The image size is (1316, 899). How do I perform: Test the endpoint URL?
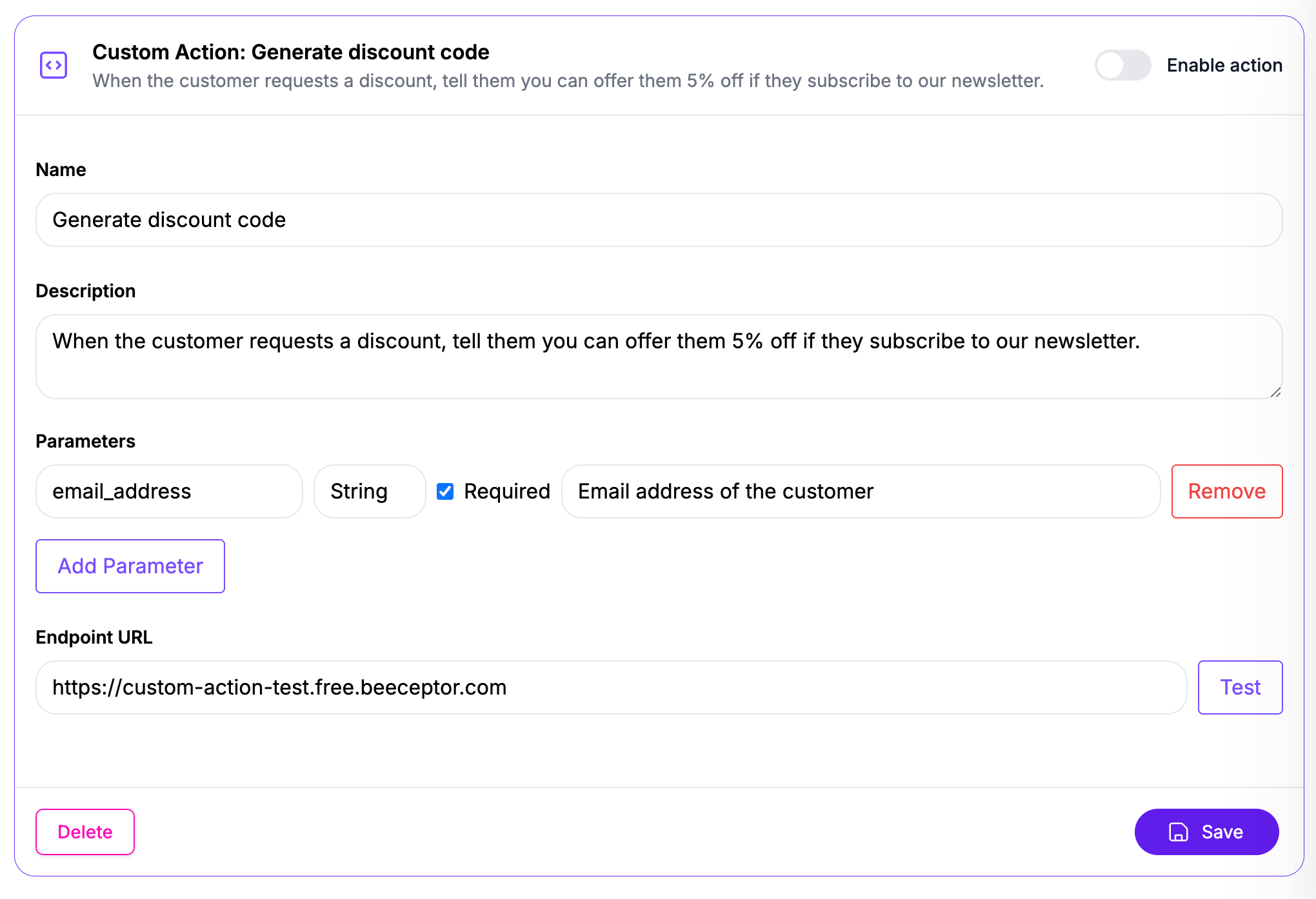tap(1239, 687)
